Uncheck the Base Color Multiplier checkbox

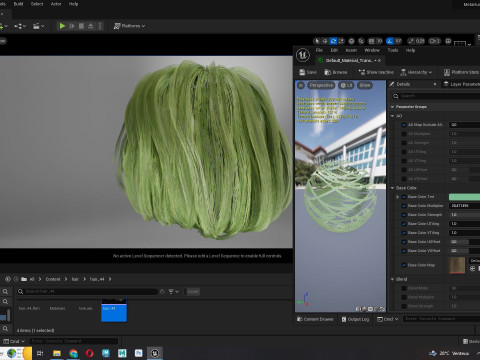(404, 206)
